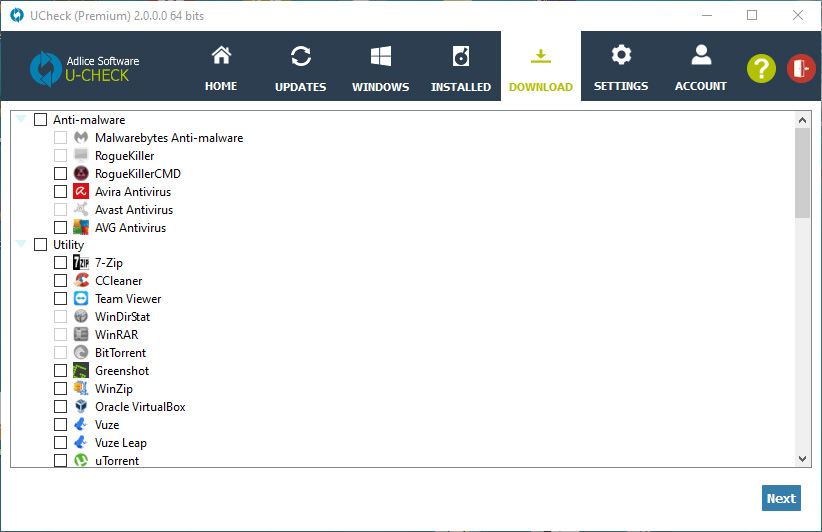Select all via Anti-malware group checkbox
The height and width of the screenshot is (532, 822).
tap(41, 120)
